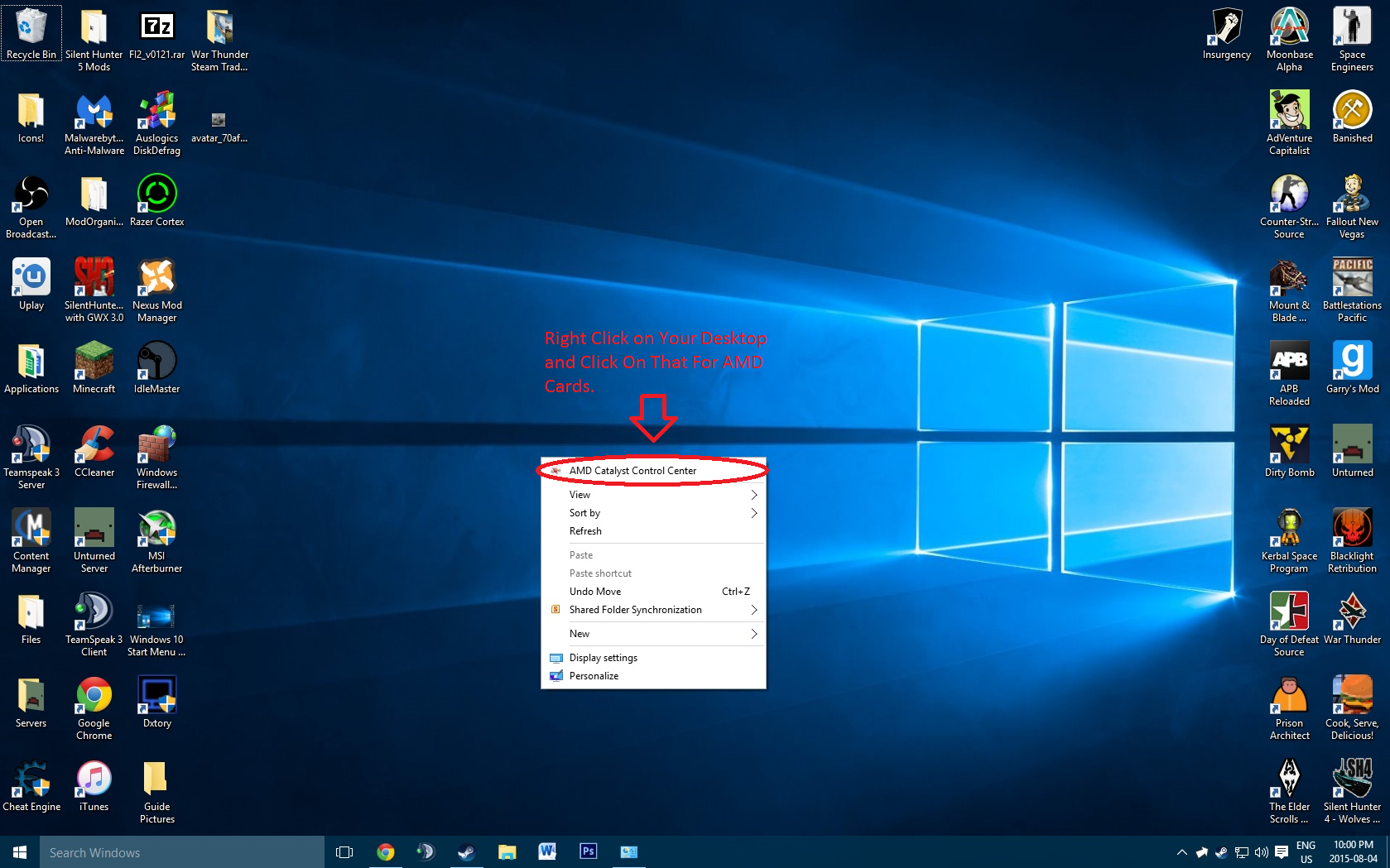Choose Personalize in the context menu
The width and height of the screenshot is (1390, 868).
tap(653, 676)
